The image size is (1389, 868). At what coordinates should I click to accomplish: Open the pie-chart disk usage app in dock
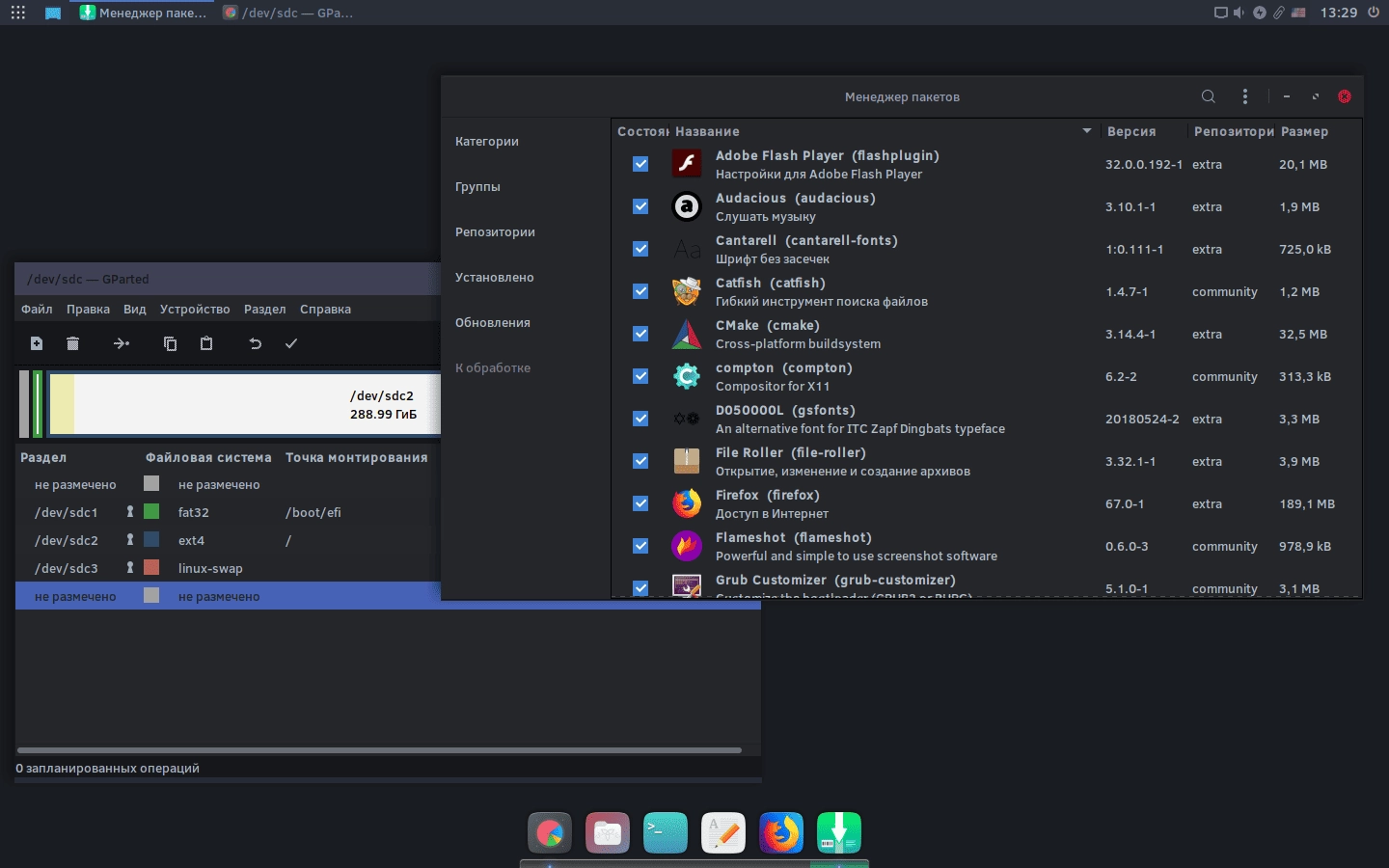coord(550,833)
